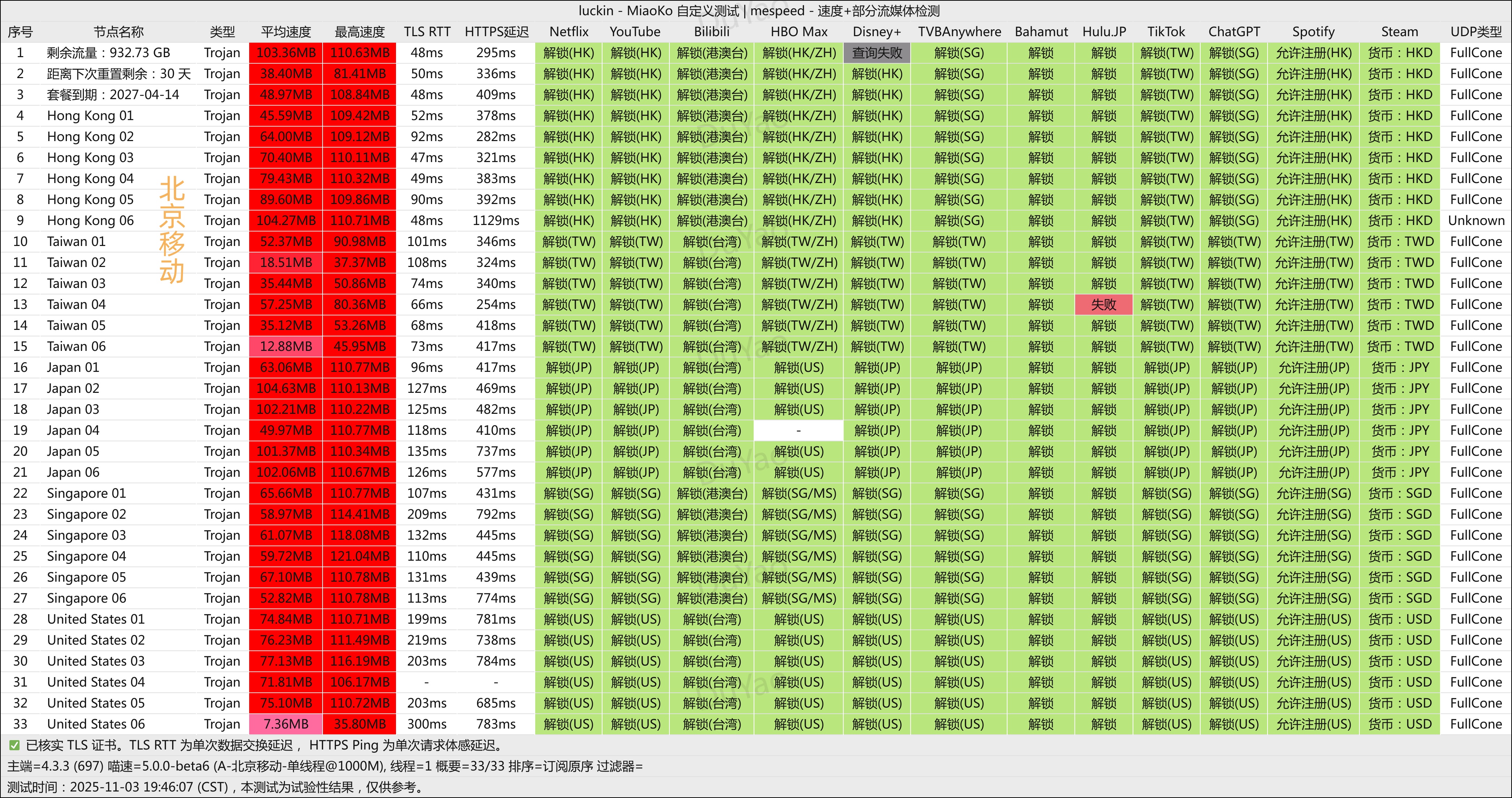Click the 平均速度 column header

coord(286,32)
